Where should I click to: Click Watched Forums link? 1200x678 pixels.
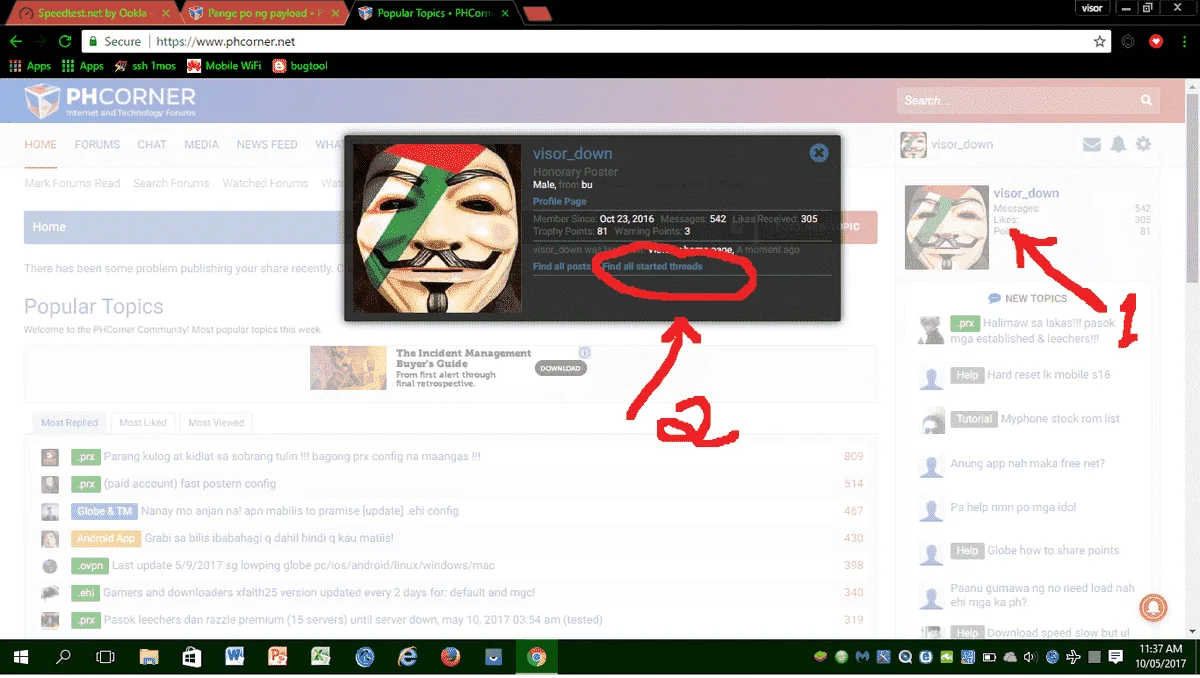265,183
